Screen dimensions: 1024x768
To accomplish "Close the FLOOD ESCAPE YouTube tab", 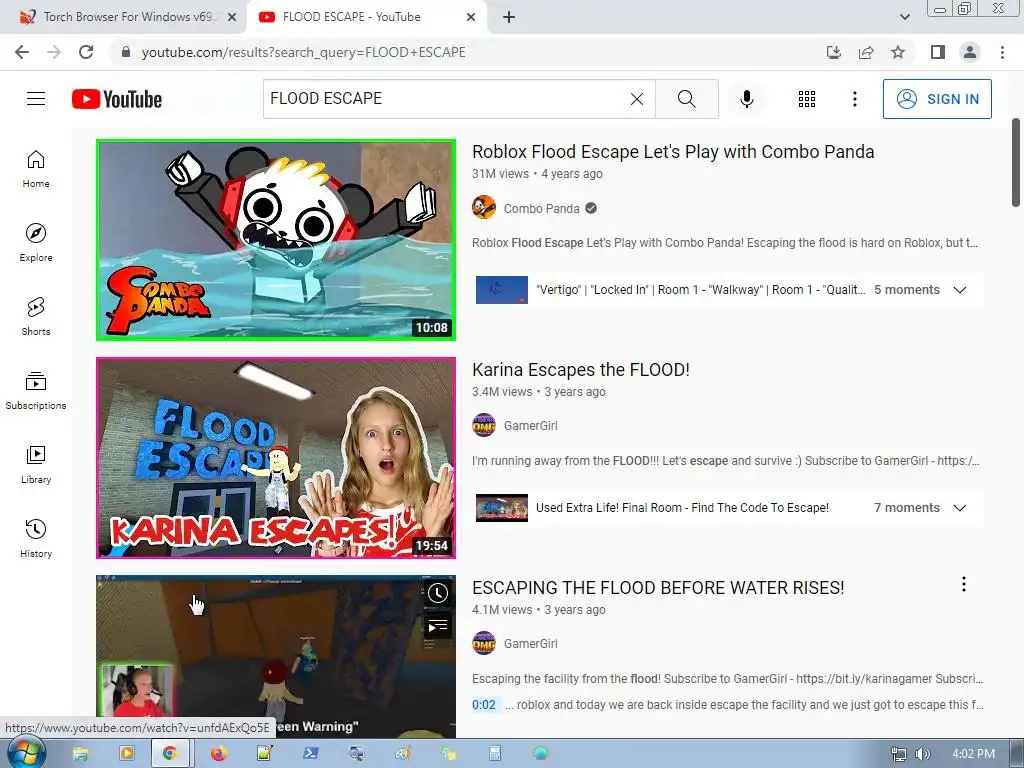I will point(471,17).
